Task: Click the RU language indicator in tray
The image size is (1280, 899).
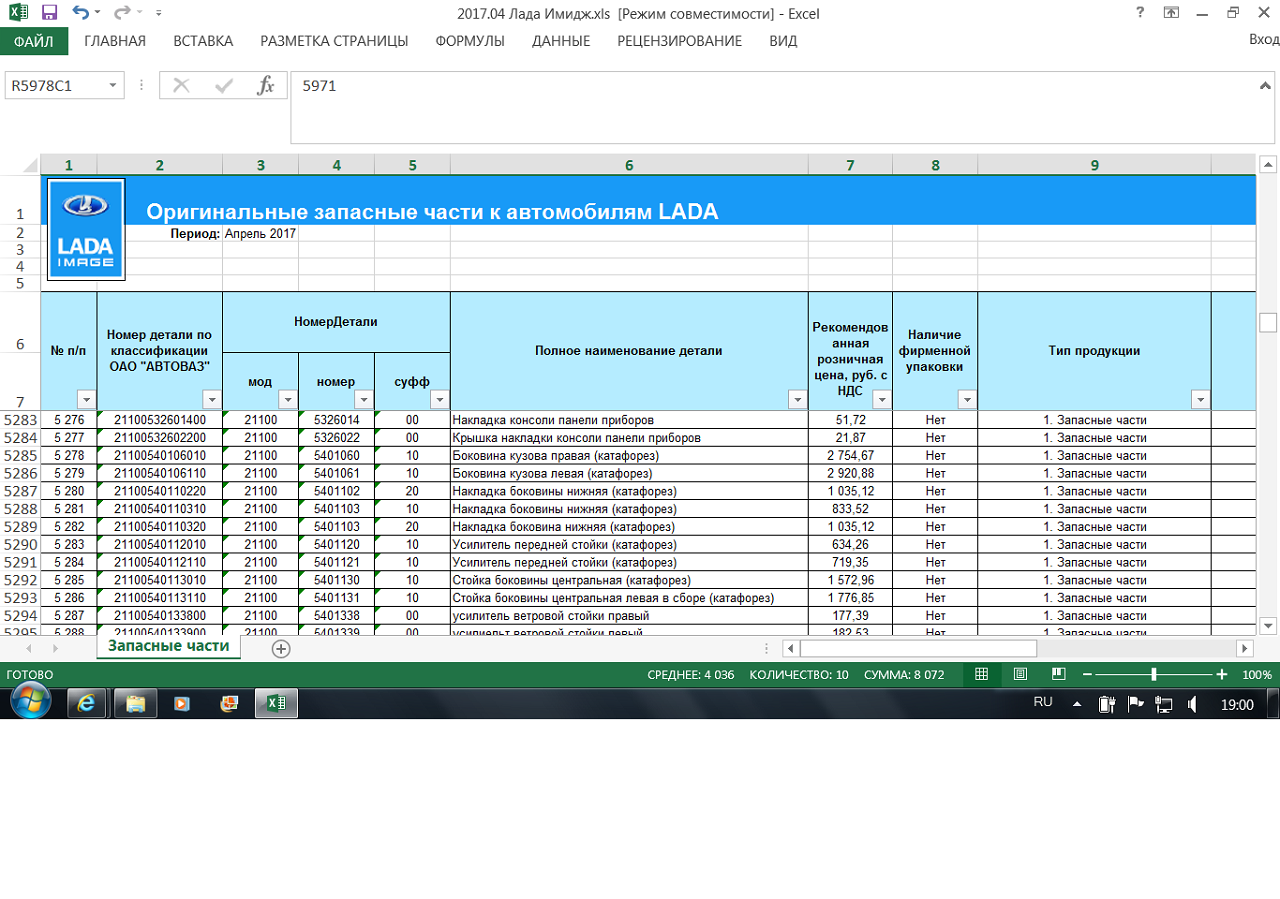Action: 1043,702
